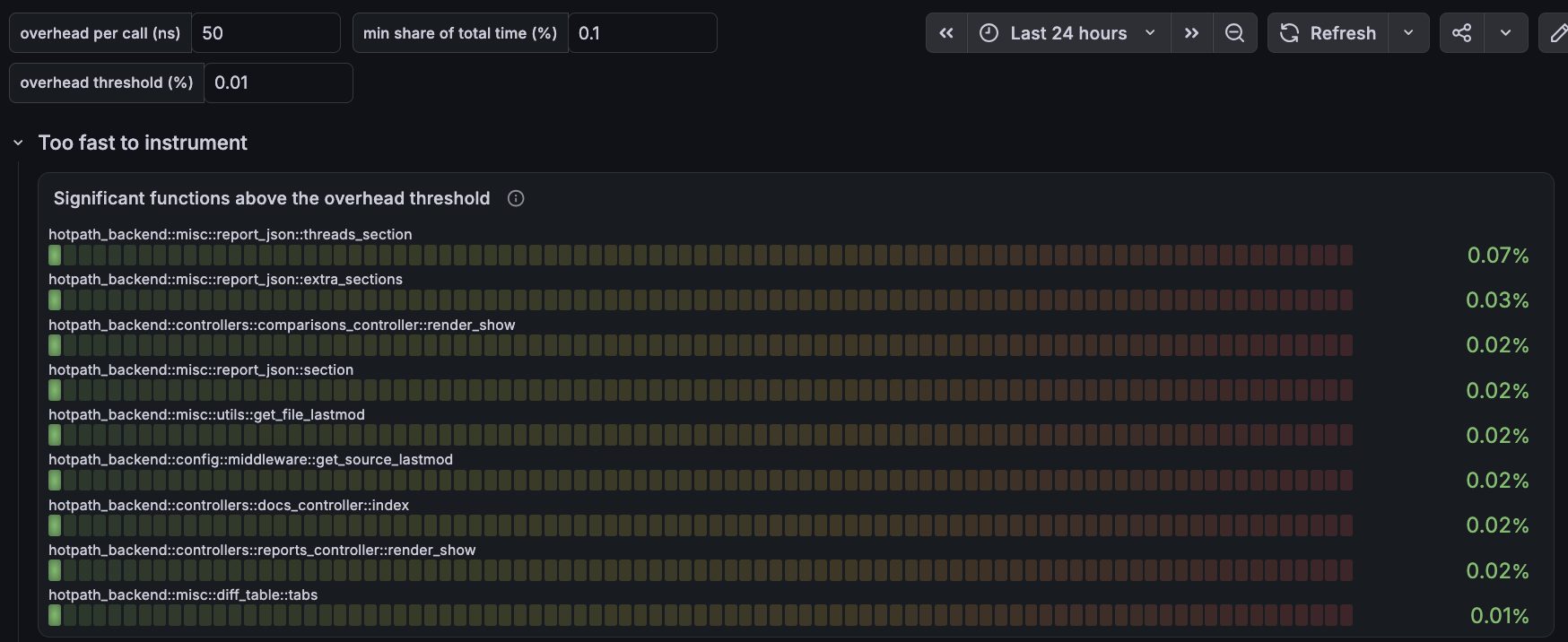
Task: Click the 0.03% value for extra_sections
Action: 1498,300
